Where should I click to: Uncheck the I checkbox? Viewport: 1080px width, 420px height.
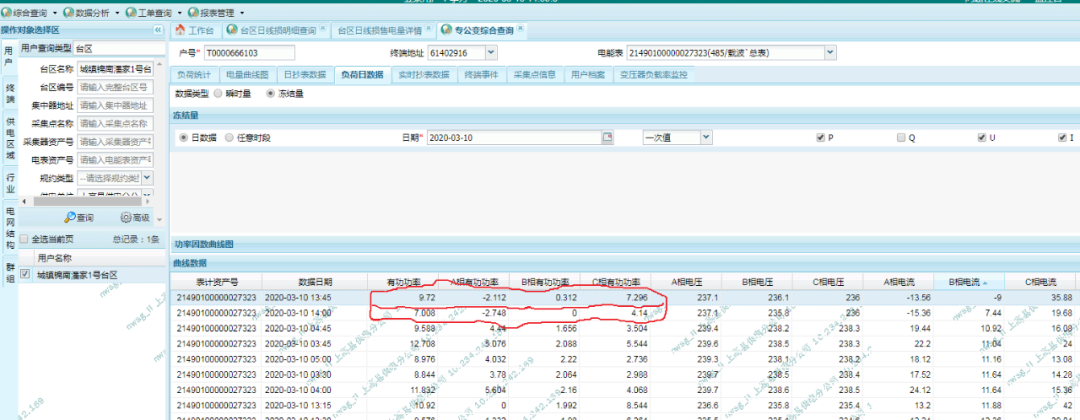pyautogui.click(x=1063, y=138)
